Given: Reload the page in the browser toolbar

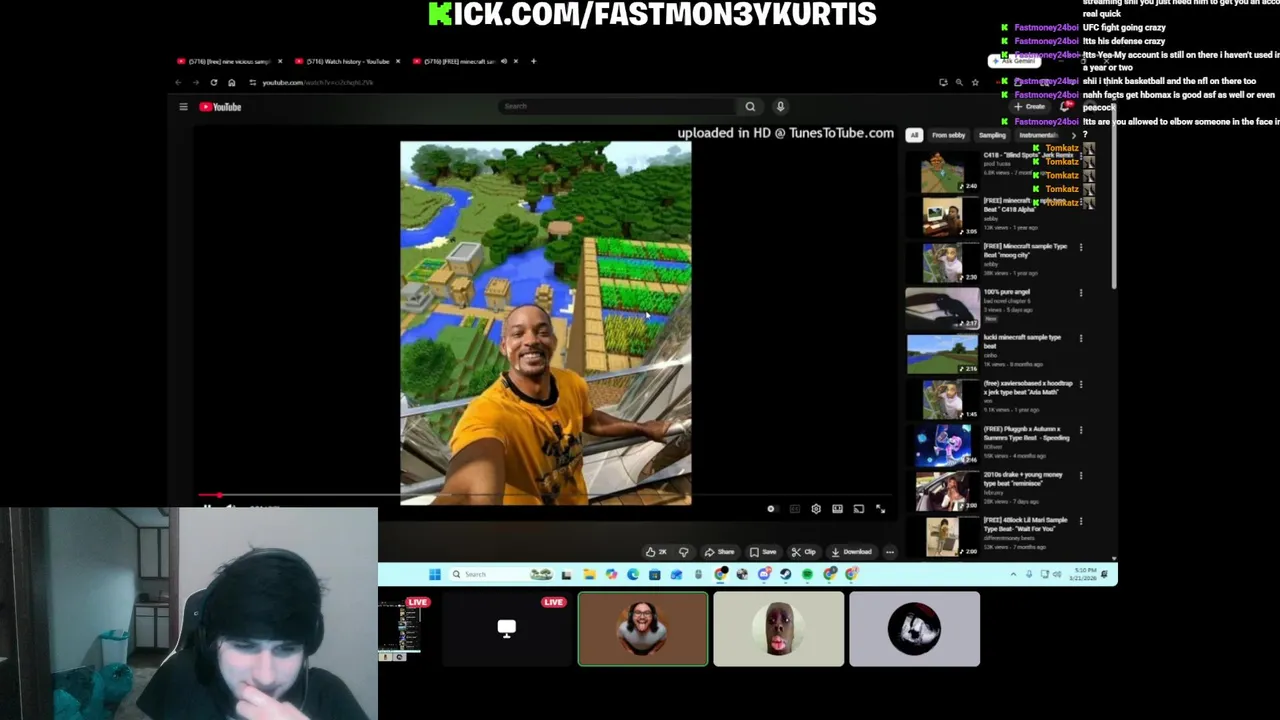Looking at the screenshot, I should coord(213,83).
